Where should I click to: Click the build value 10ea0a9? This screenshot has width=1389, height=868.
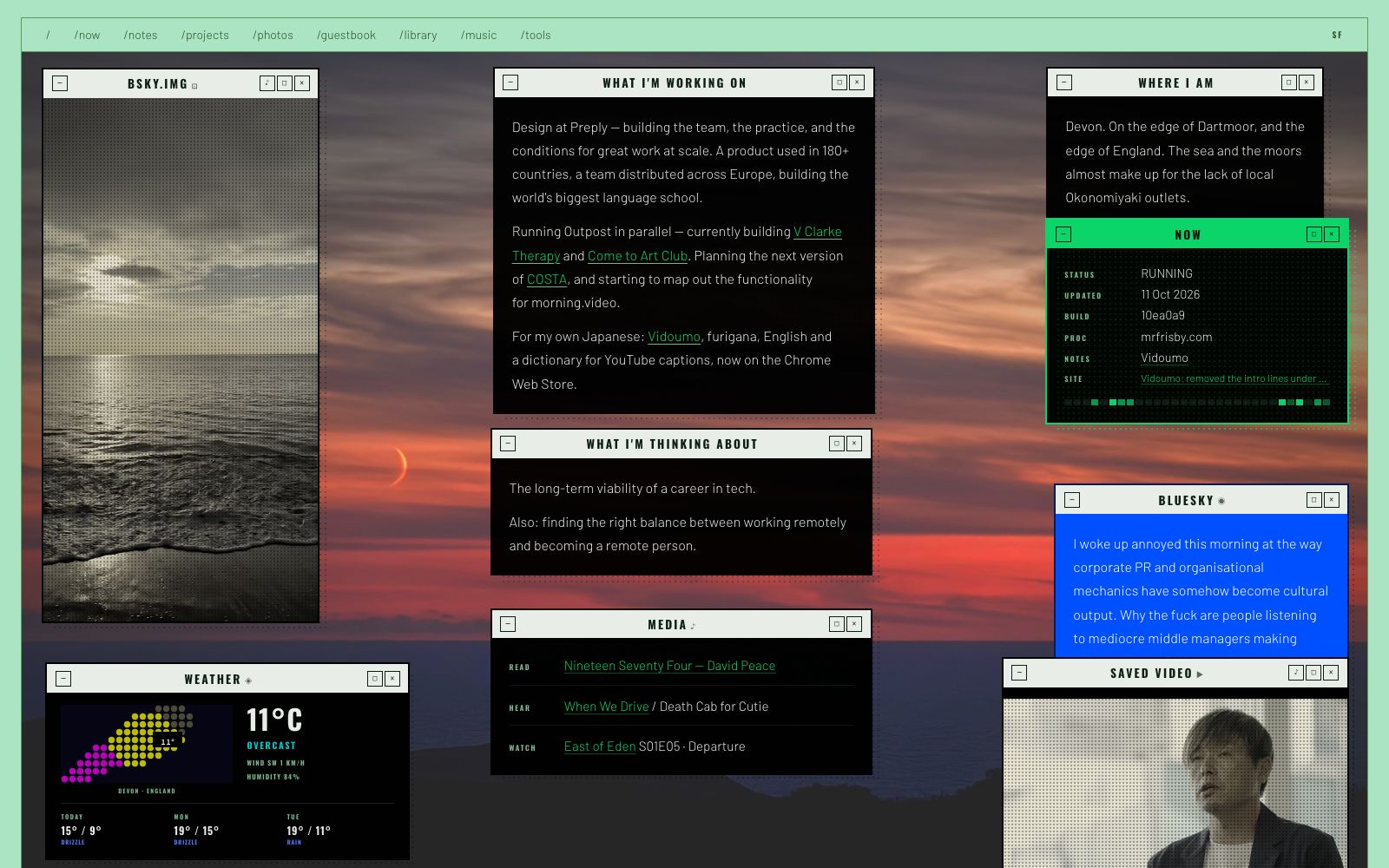1162,316
